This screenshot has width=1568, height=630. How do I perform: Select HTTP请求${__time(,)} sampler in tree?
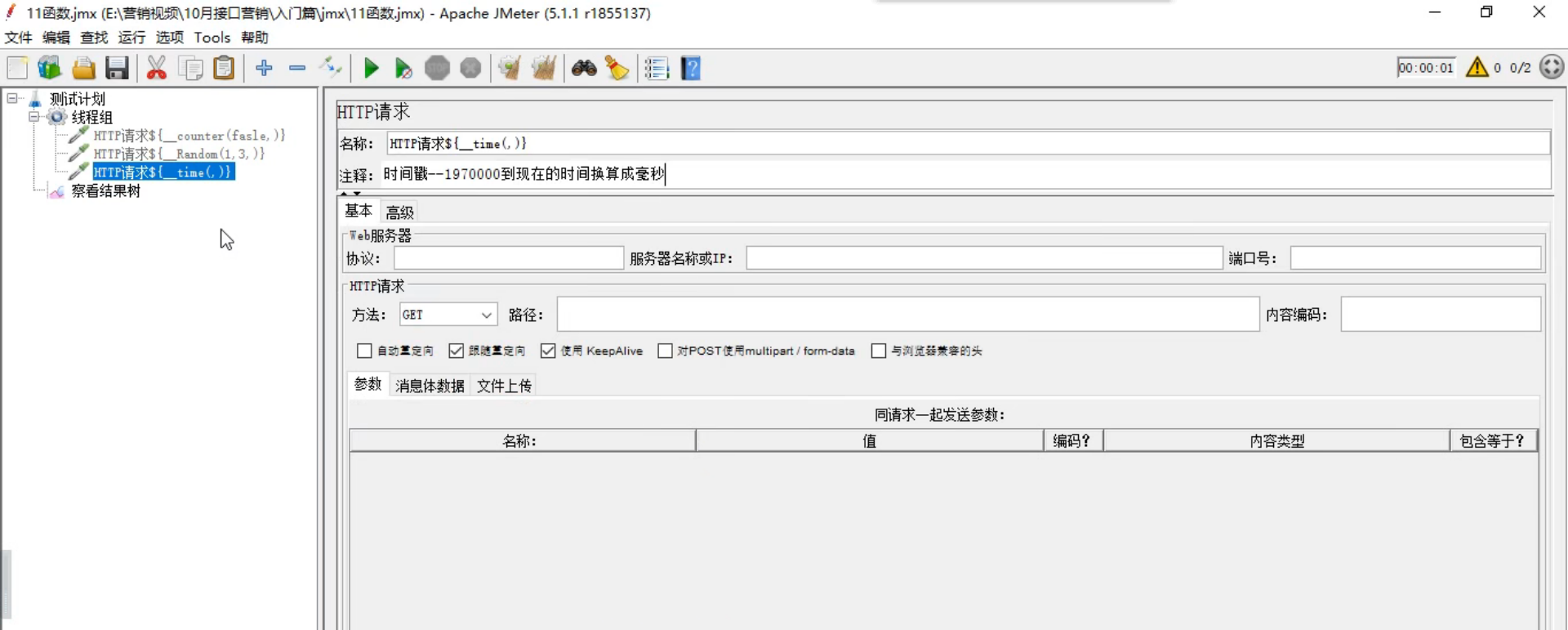[x=163, y=172]
